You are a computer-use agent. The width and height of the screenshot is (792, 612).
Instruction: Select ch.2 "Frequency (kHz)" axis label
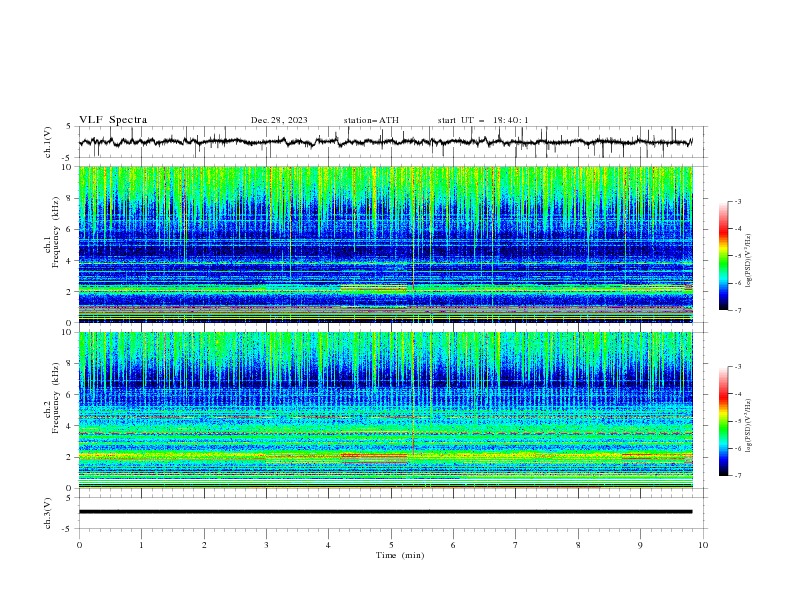click(56, 397)
